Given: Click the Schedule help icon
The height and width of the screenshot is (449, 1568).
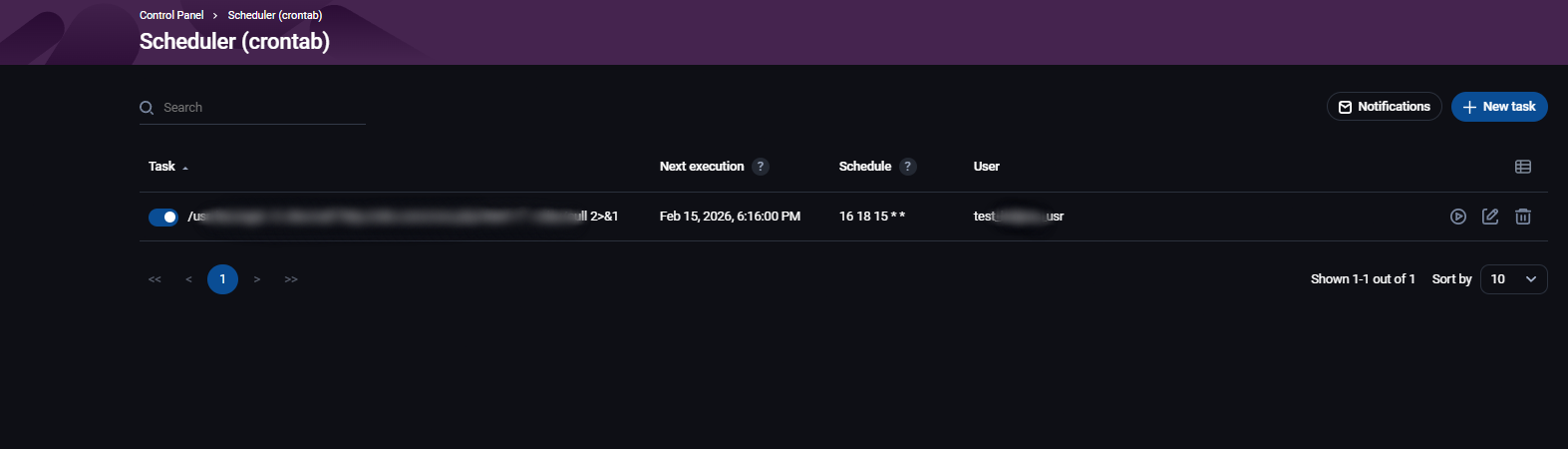Looking at the screenshot, I should [x=907, y=167].
